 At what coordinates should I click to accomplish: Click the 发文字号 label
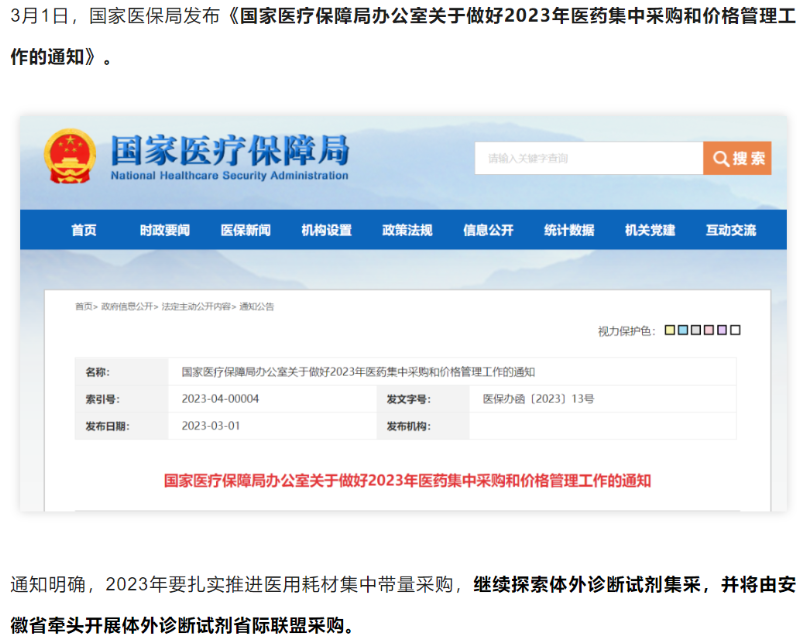tap(409, 399)
